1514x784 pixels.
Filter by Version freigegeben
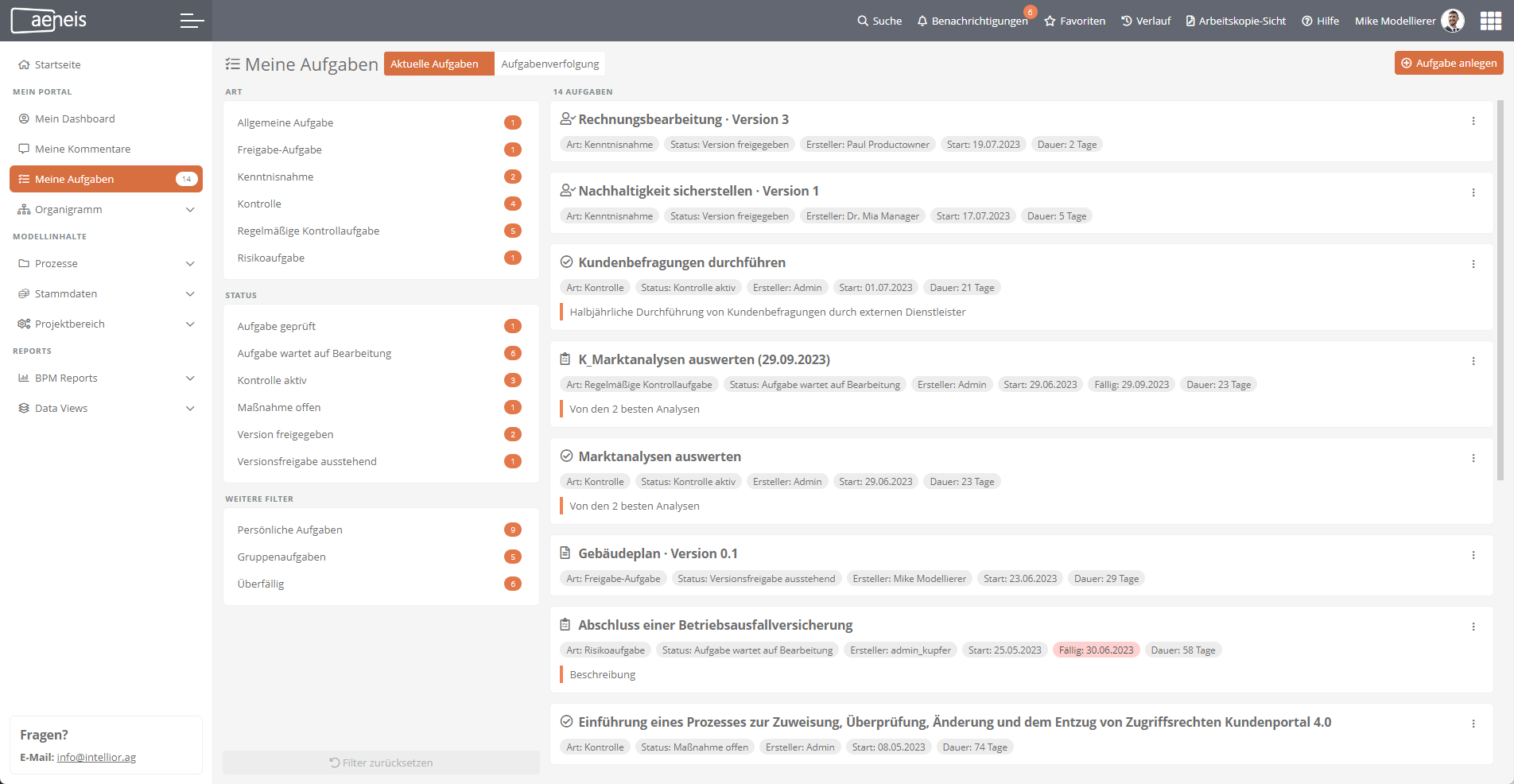click(x=381, y=434)
